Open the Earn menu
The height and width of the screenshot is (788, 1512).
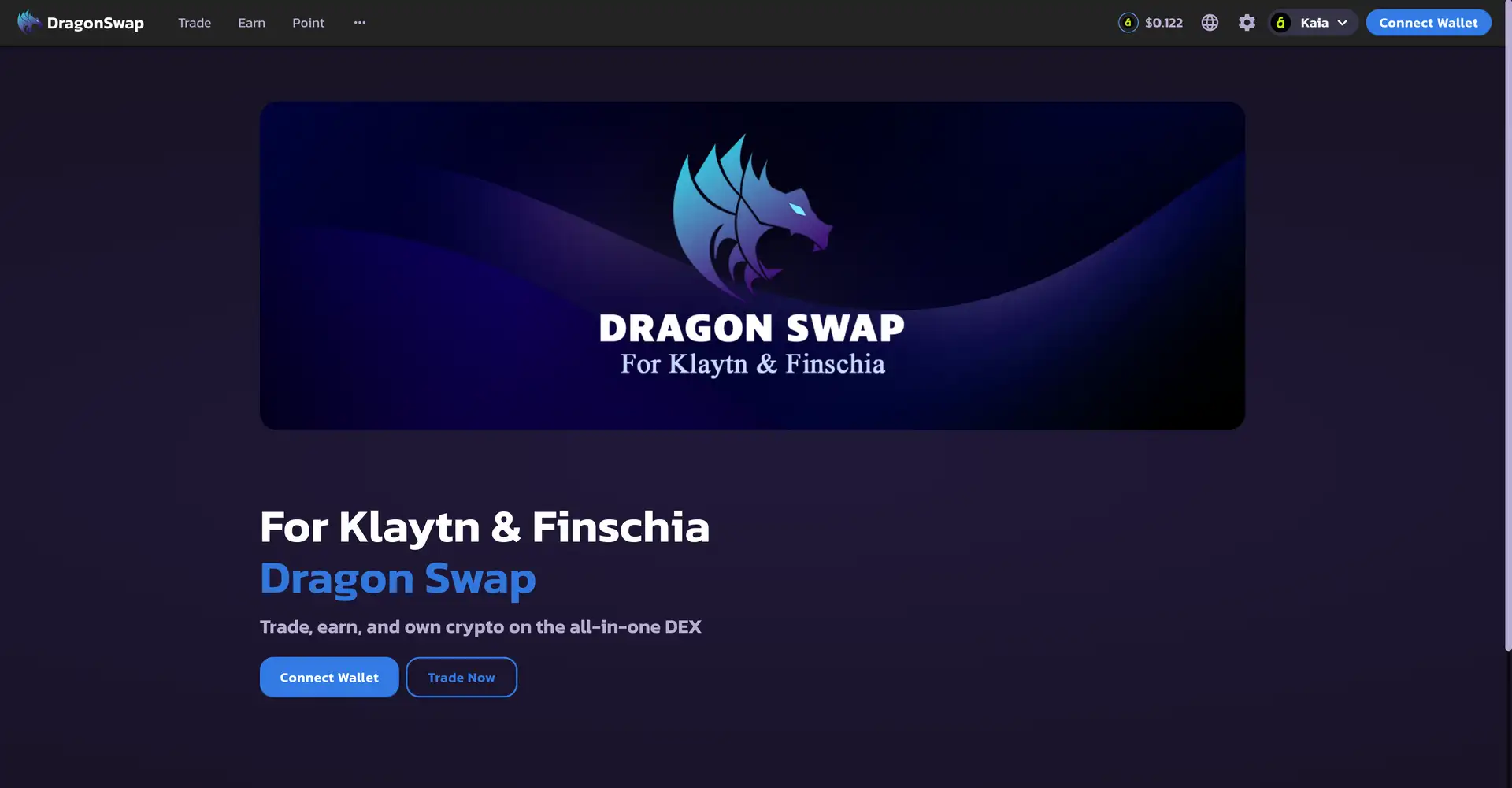coord(251,23)
